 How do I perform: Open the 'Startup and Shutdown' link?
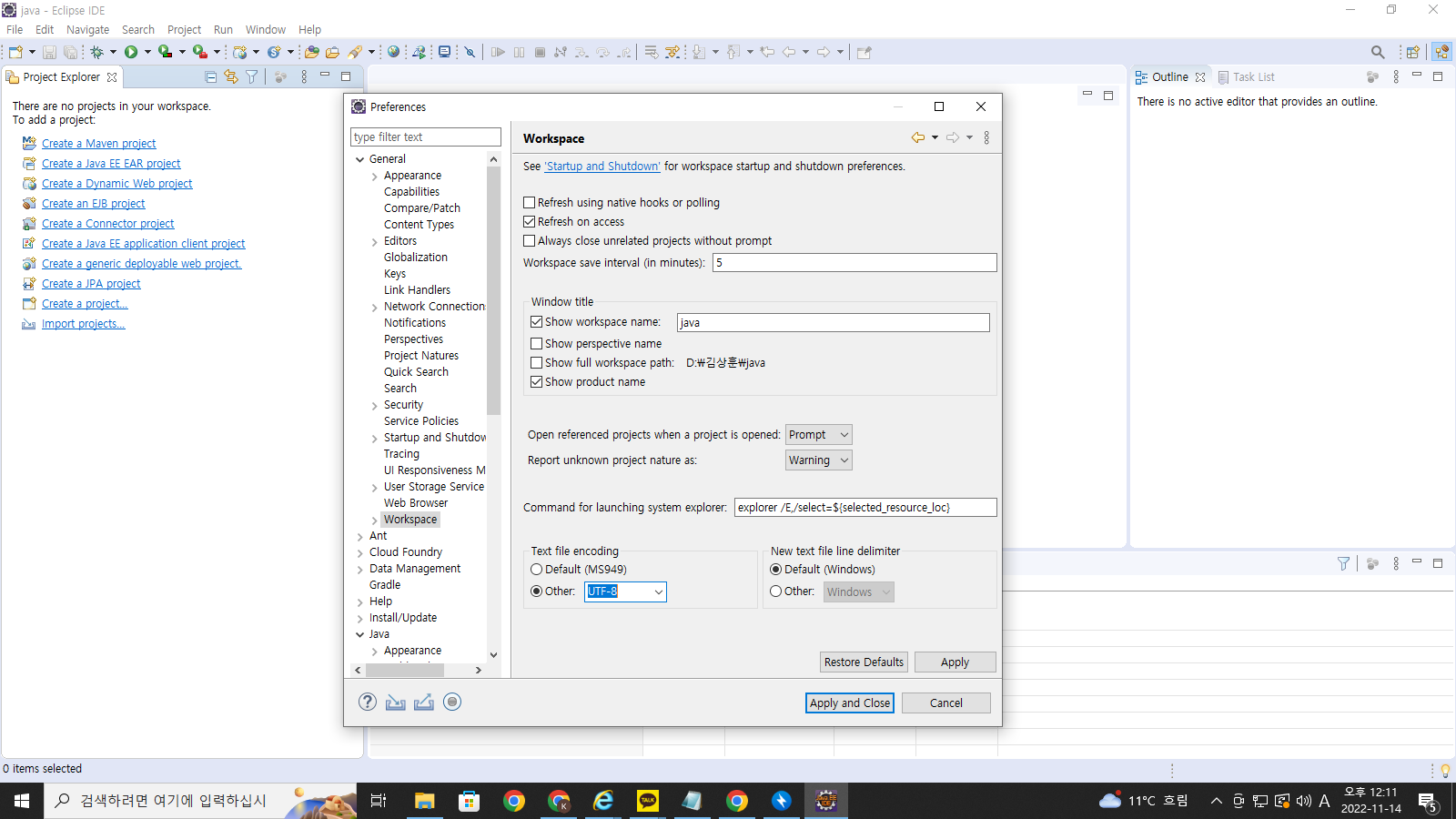point(602,167)
